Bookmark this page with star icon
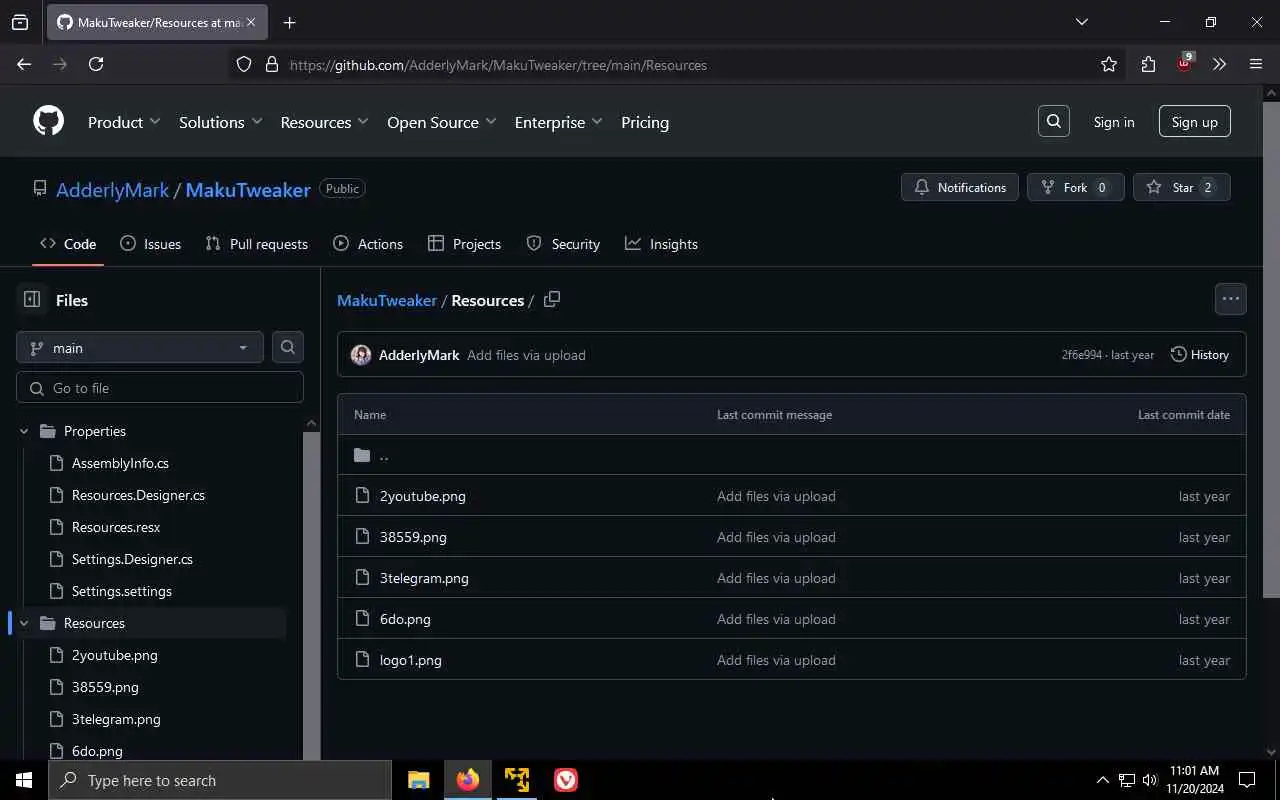Viewport: 1280px width, 800px height. point(1108,64)
